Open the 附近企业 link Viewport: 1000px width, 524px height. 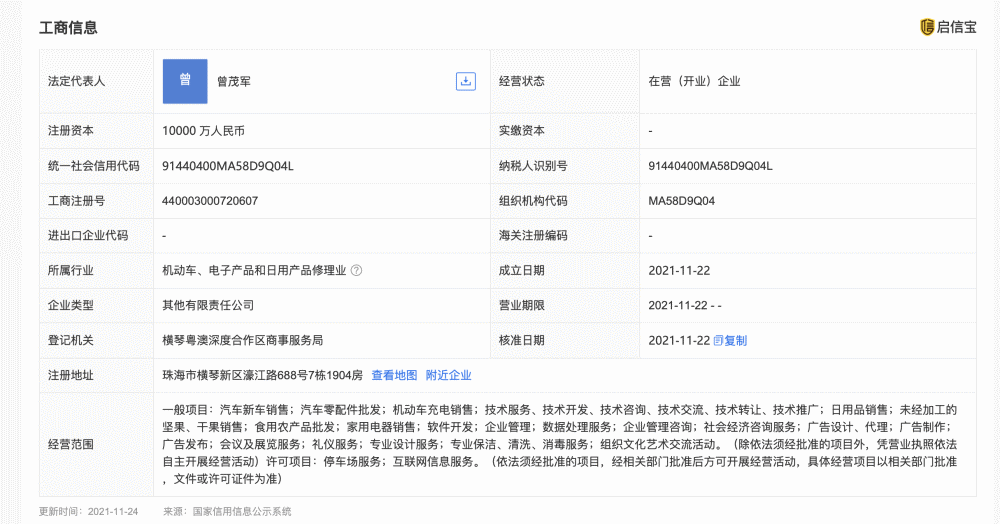coord(448,375)
